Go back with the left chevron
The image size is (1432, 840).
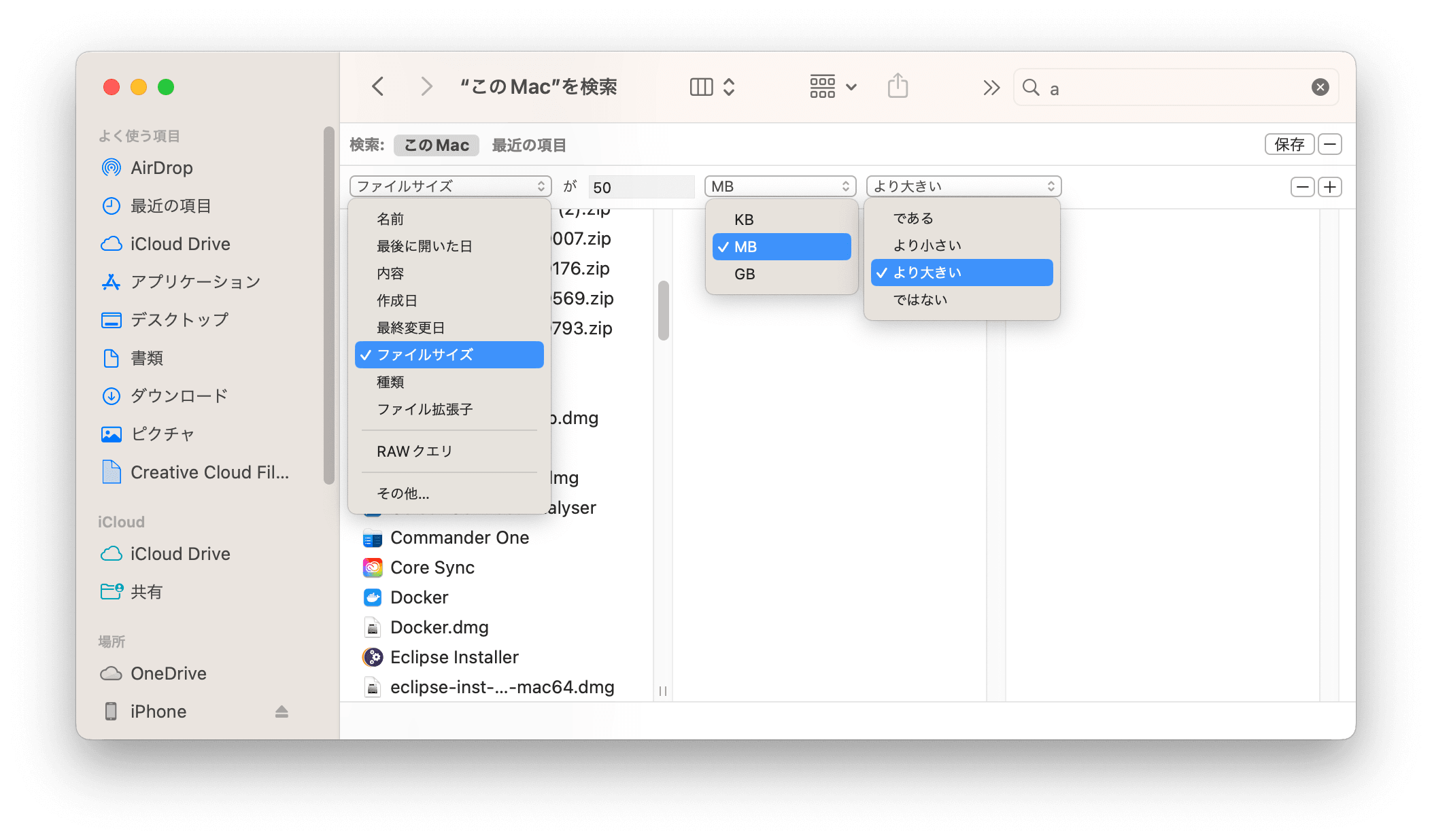(378, 87)
